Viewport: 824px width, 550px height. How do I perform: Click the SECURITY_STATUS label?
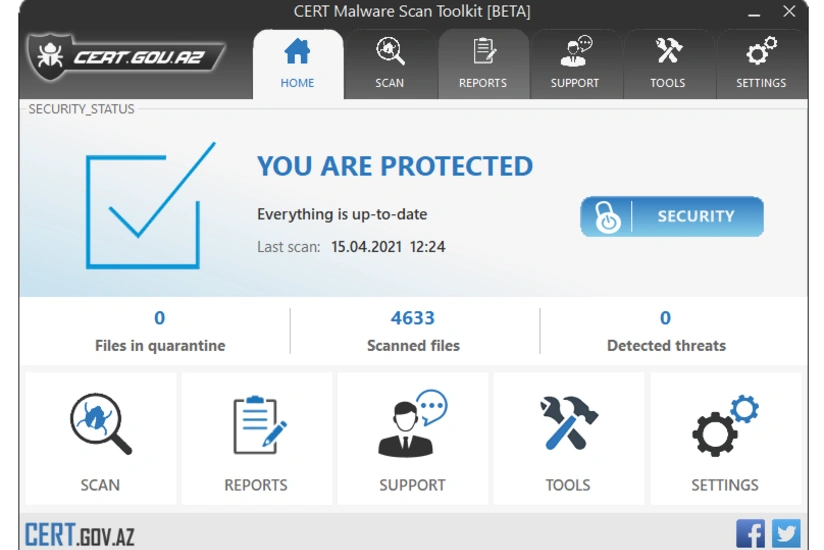(x=81, y=109)
